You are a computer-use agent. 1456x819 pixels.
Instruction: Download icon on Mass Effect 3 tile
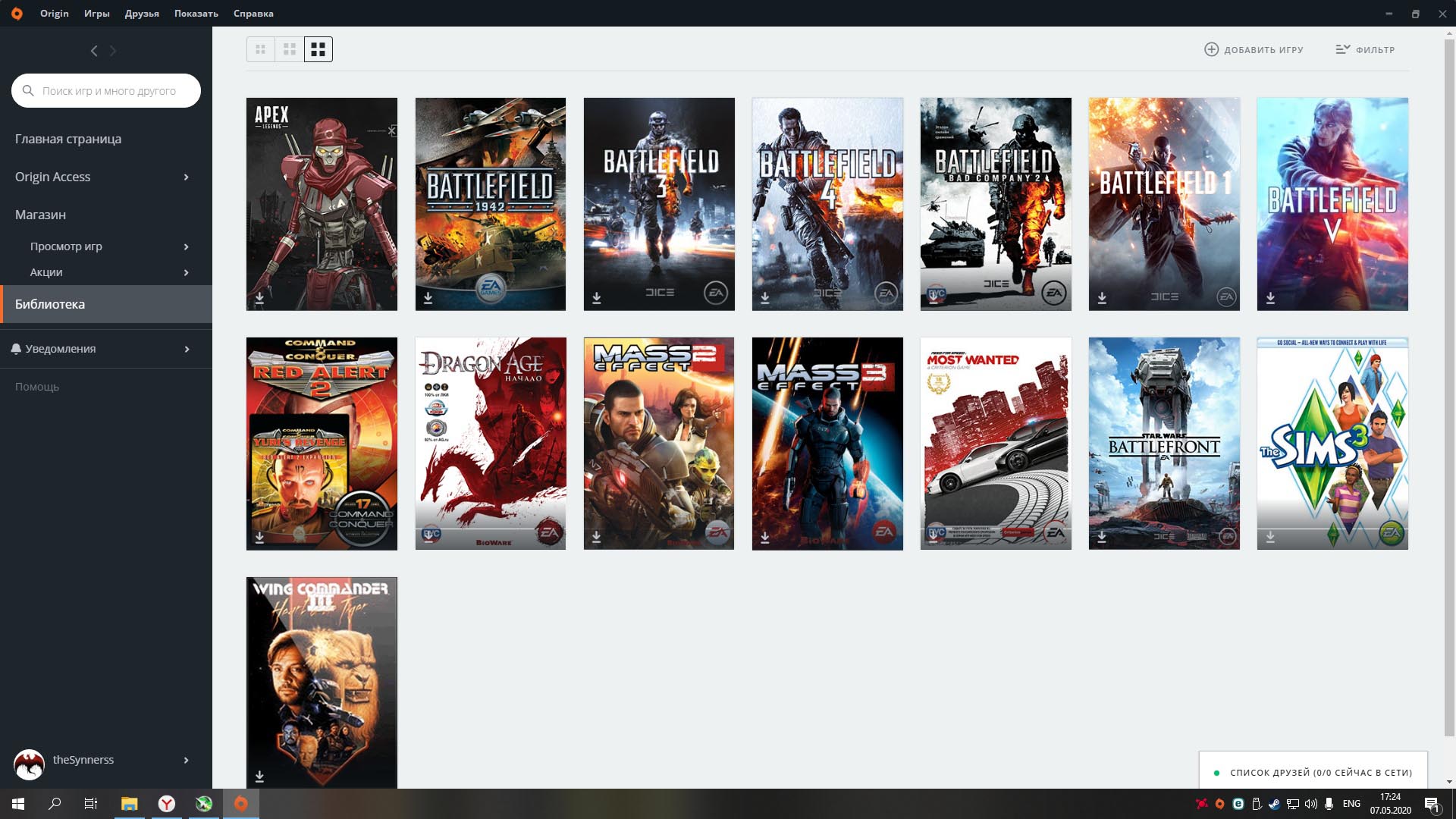pyautogui.click(x=764, y=537)
